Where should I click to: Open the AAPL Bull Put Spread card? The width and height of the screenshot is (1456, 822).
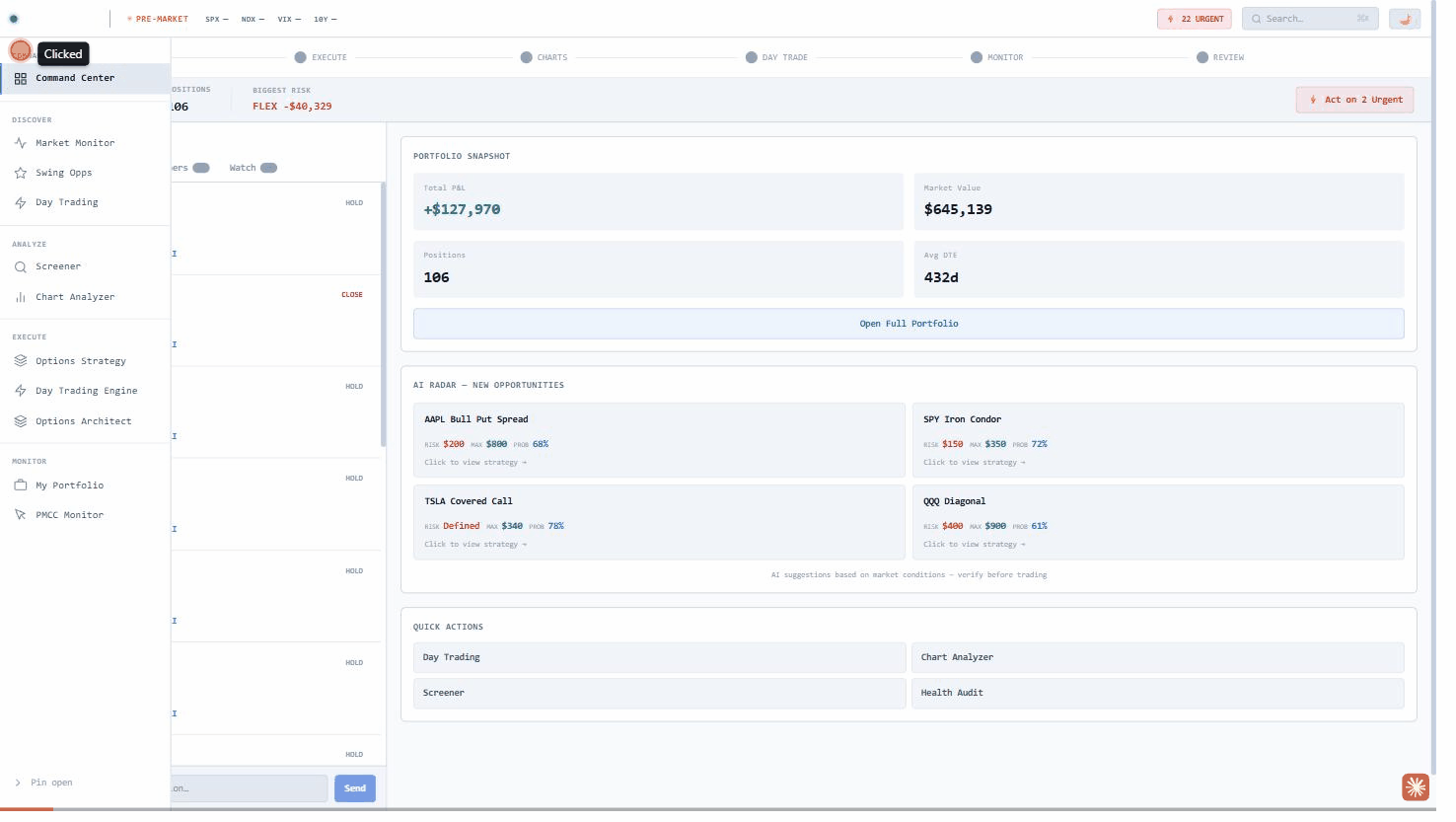click(659, 440)
